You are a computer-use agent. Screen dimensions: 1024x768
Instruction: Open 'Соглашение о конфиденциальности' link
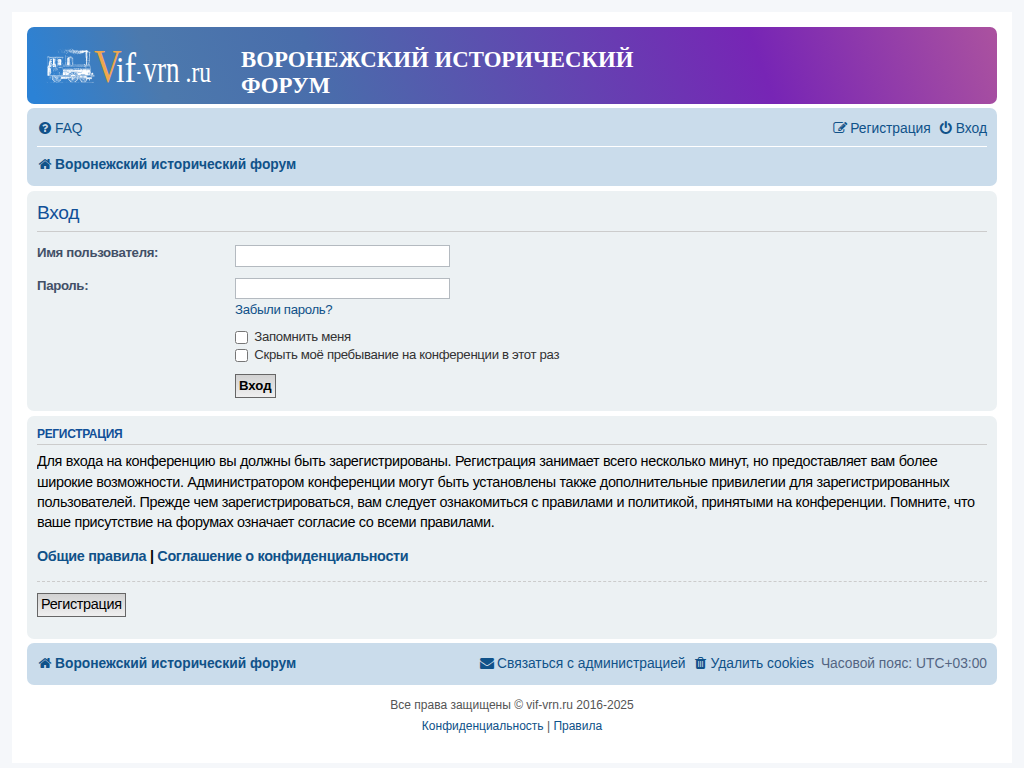[x=283, y=556]
